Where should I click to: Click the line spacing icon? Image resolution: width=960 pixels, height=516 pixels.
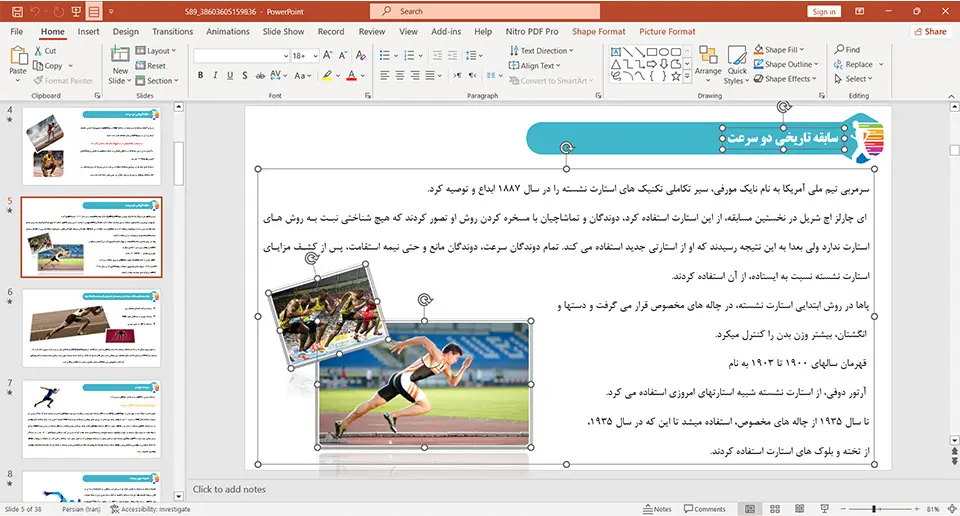coord(471,56)
